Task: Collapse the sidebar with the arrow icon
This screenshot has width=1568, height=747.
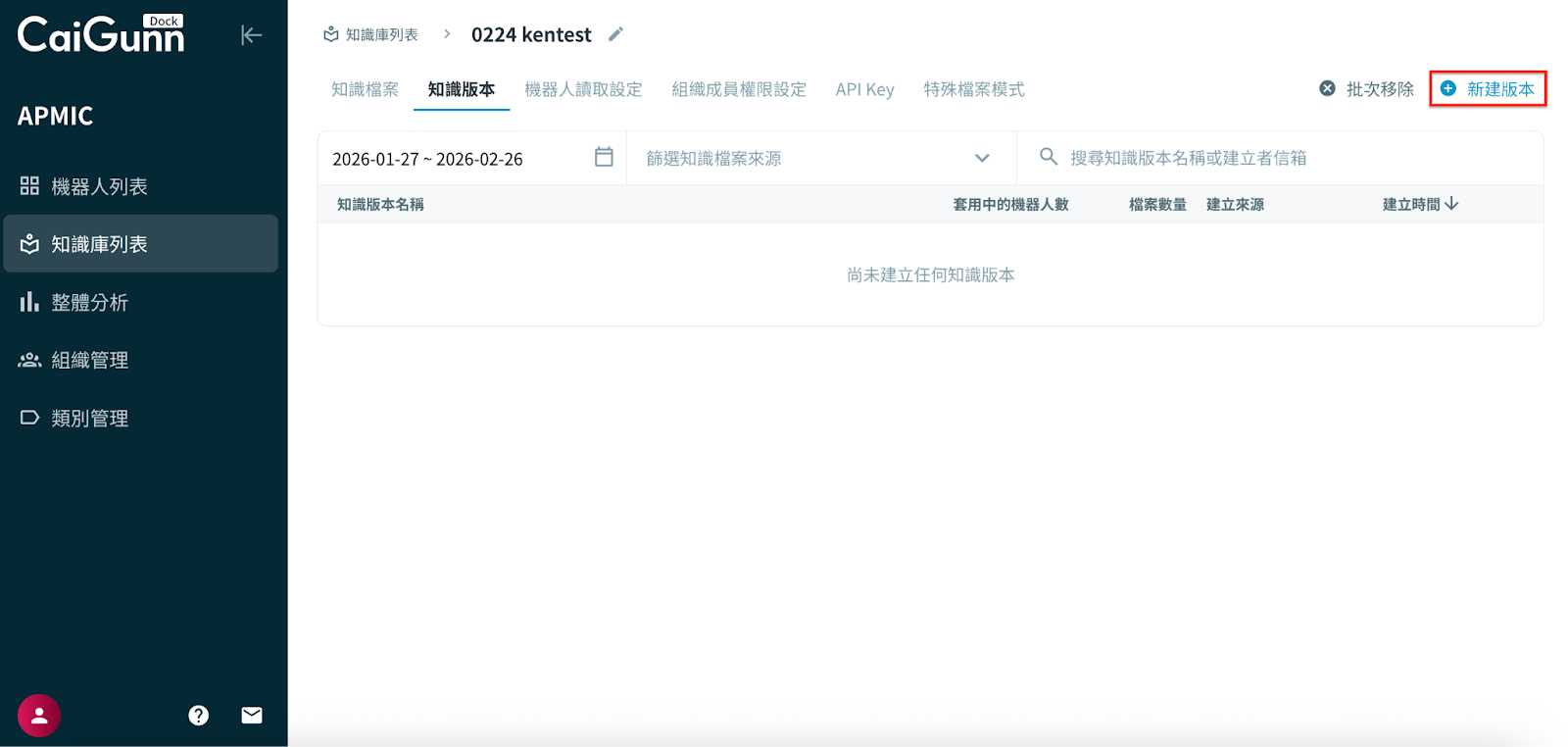Action: click(x=251, y=35)
